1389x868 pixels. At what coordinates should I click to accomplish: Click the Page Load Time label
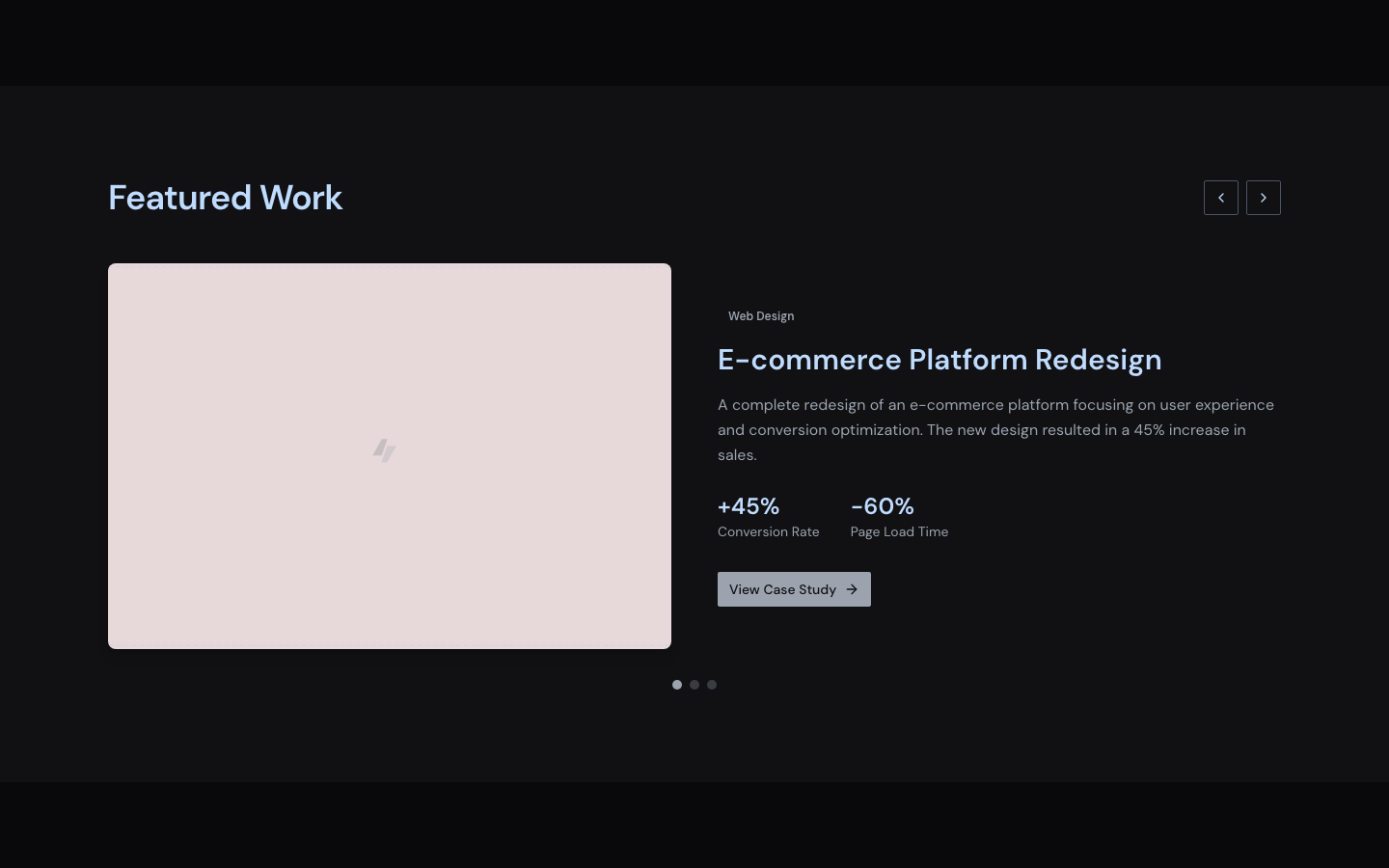[x=899, y=531]
